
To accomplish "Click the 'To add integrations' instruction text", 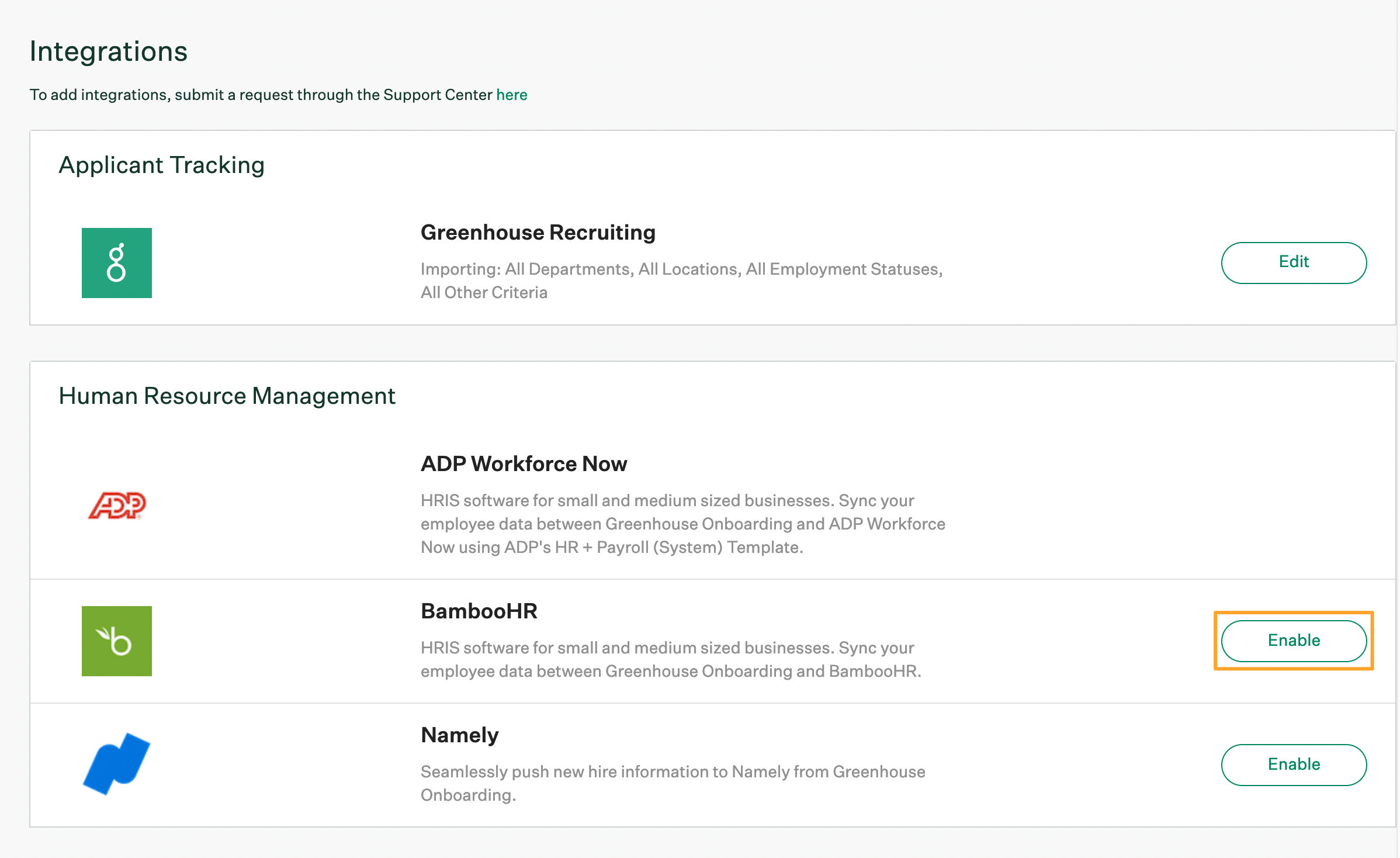I will click(x=261, y=95).
